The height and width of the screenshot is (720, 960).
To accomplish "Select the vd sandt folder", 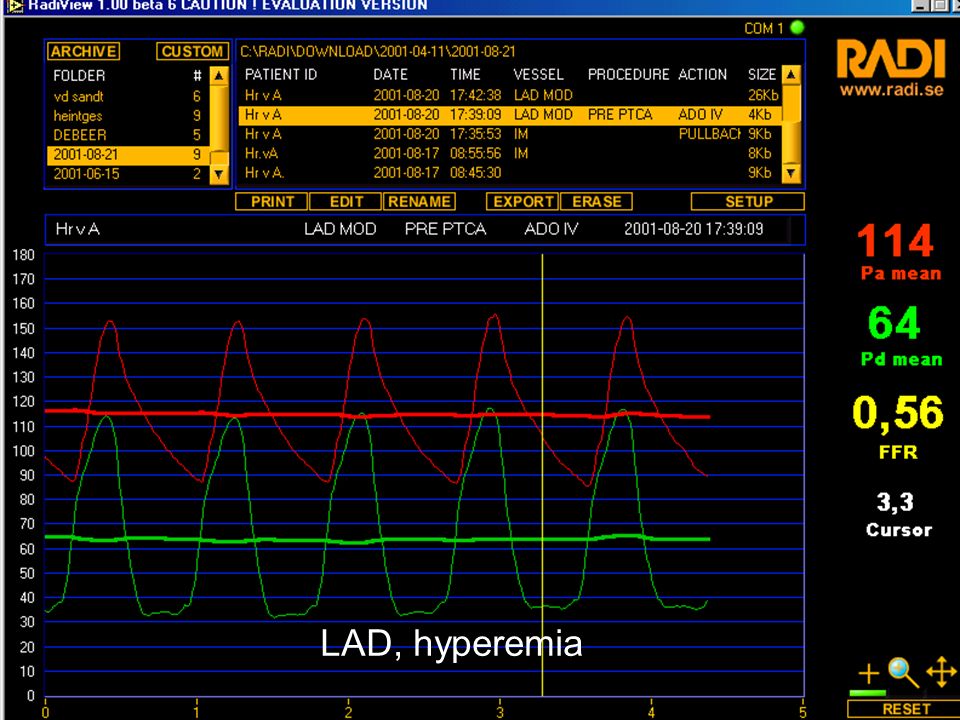I will click(x=129, y=97).
